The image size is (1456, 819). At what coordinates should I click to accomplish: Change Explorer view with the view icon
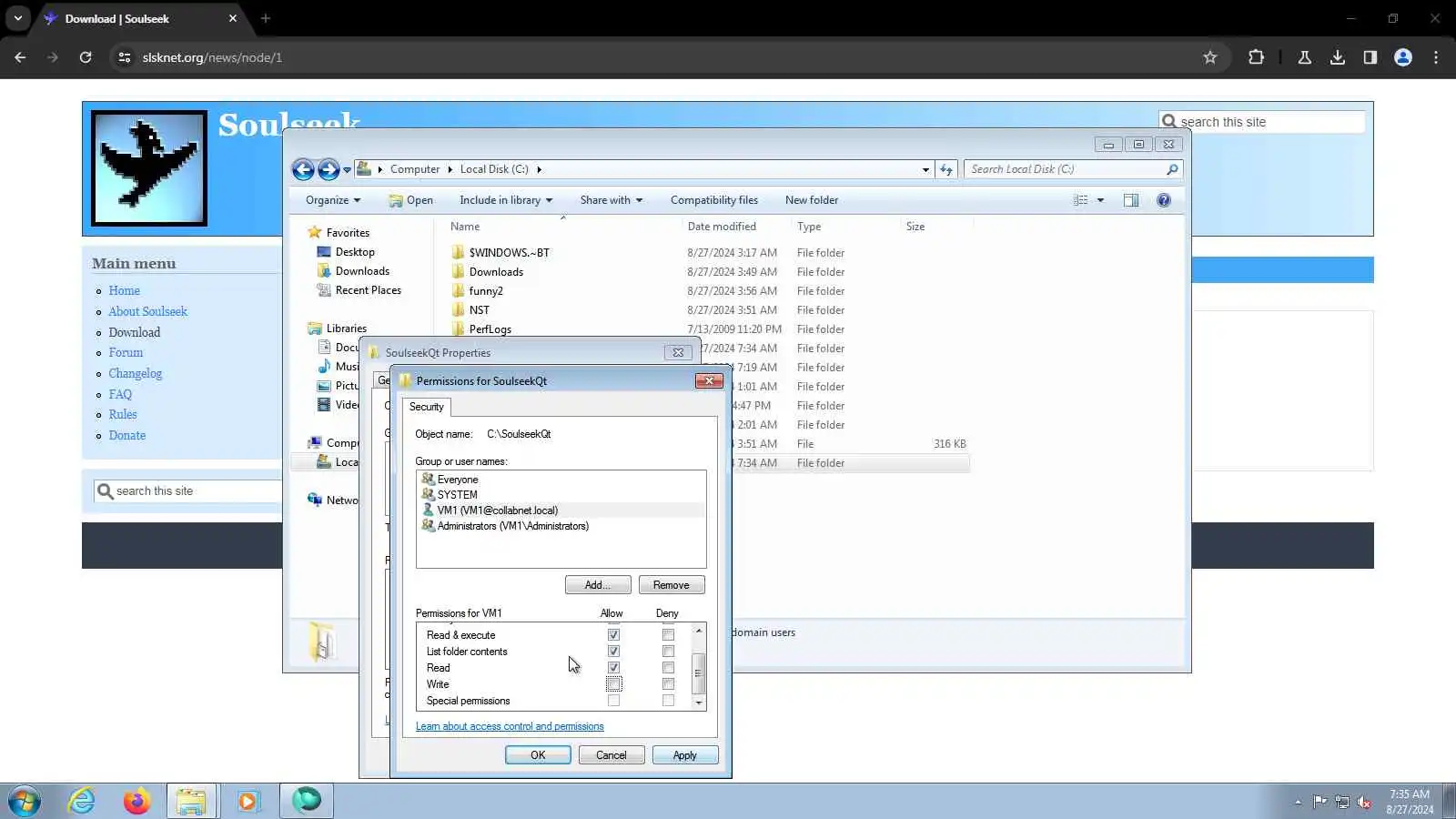point(1080,200)
